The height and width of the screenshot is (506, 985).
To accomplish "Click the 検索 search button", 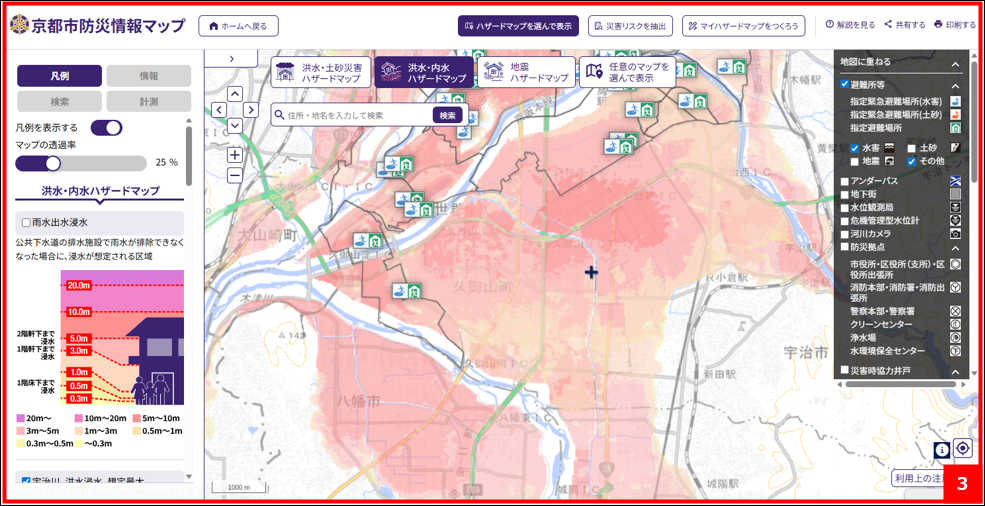I will [x=447, y=115].
